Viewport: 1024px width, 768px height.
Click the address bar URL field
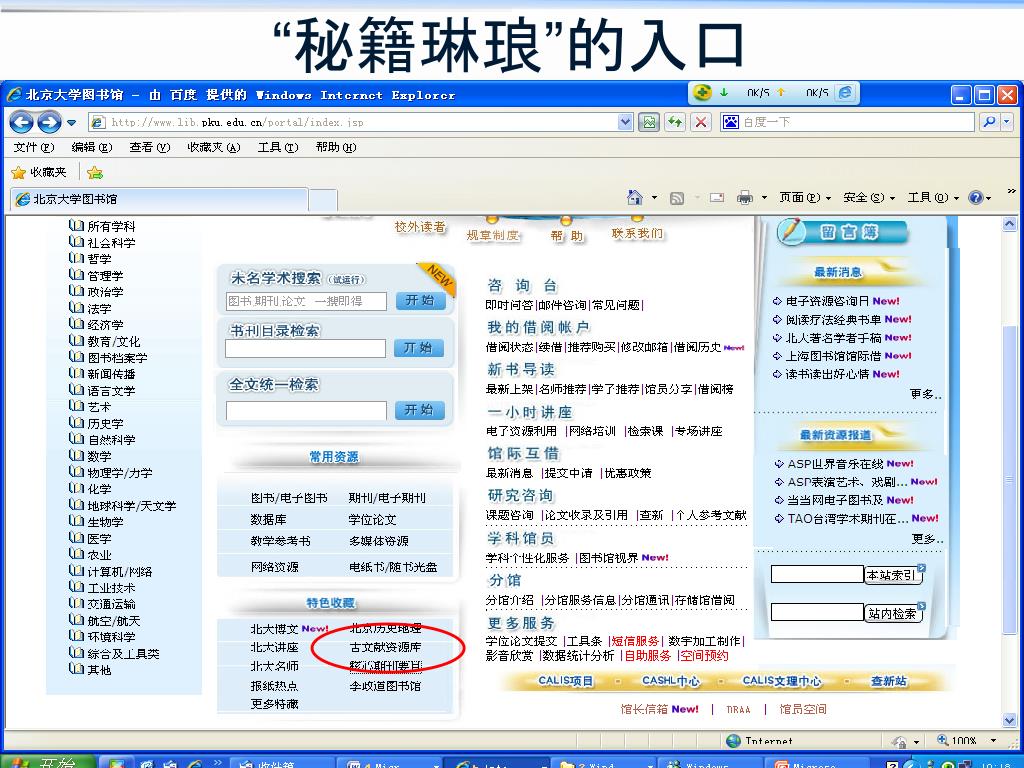[361, 122]
